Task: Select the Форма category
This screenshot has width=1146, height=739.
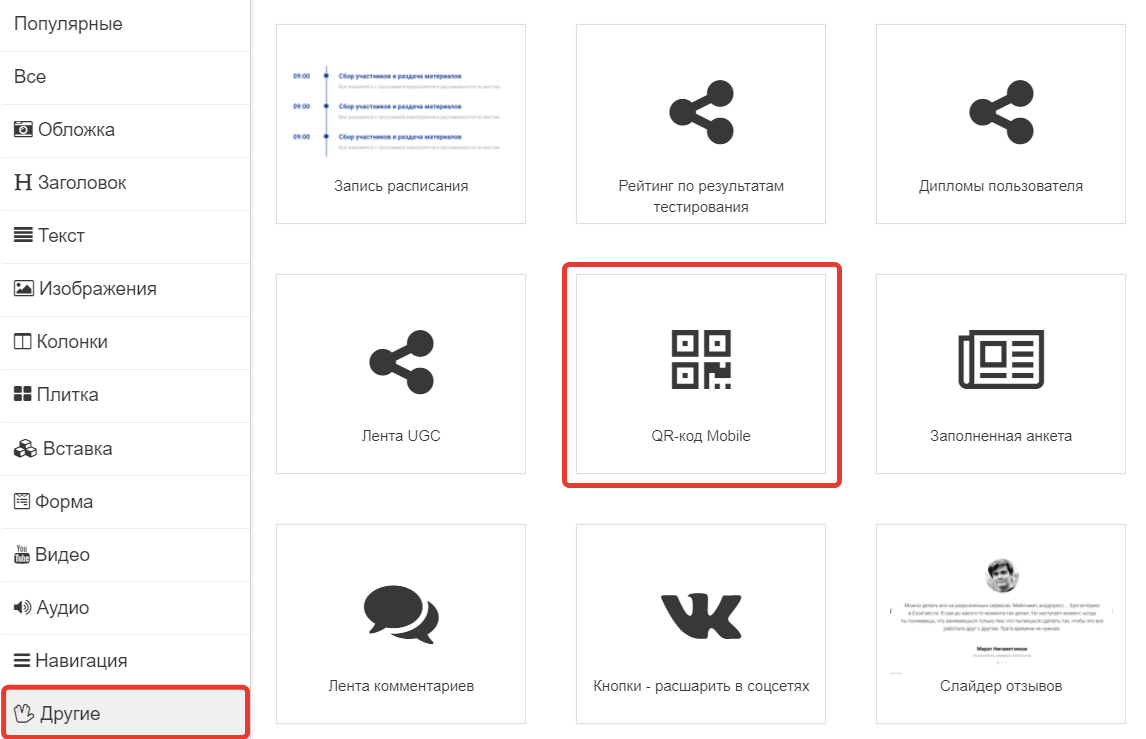Action: [x=126, y=501]
